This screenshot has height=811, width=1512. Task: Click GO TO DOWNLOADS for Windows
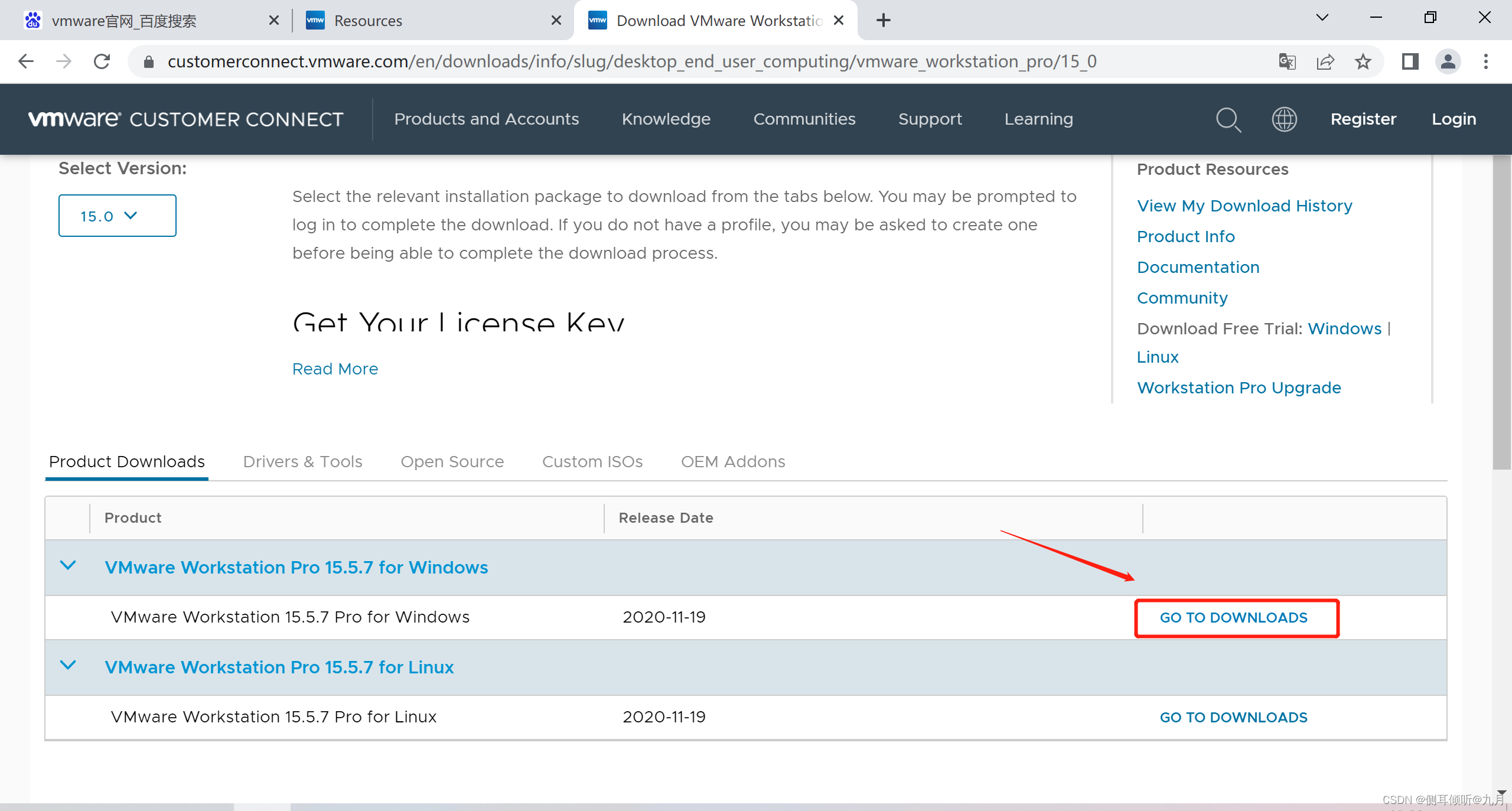1233,618
